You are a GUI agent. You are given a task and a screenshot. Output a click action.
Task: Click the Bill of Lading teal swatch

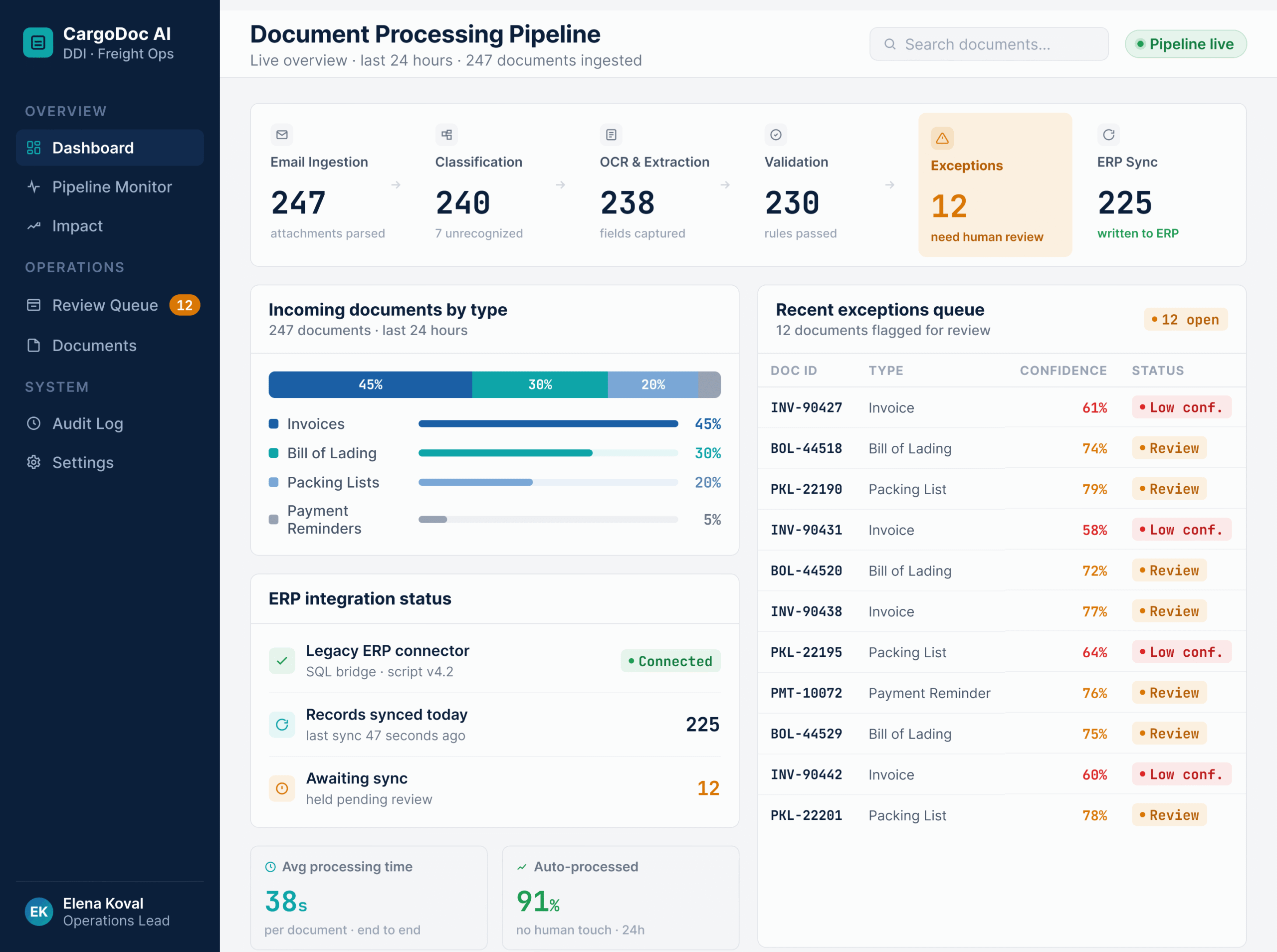tap(274, 453)
